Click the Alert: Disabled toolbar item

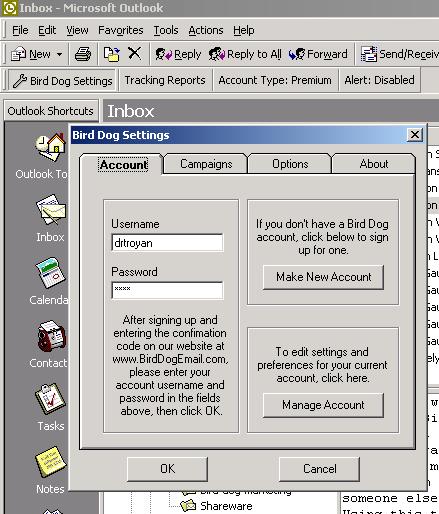click(x=379, y=80)
